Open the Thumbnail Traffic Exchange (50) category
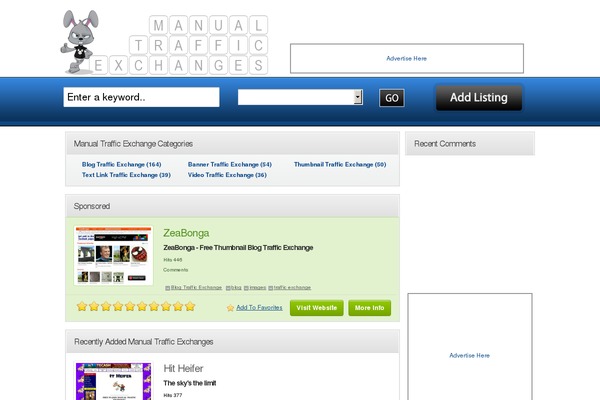This screenshot has width=600, height=400. pos(340,164)
